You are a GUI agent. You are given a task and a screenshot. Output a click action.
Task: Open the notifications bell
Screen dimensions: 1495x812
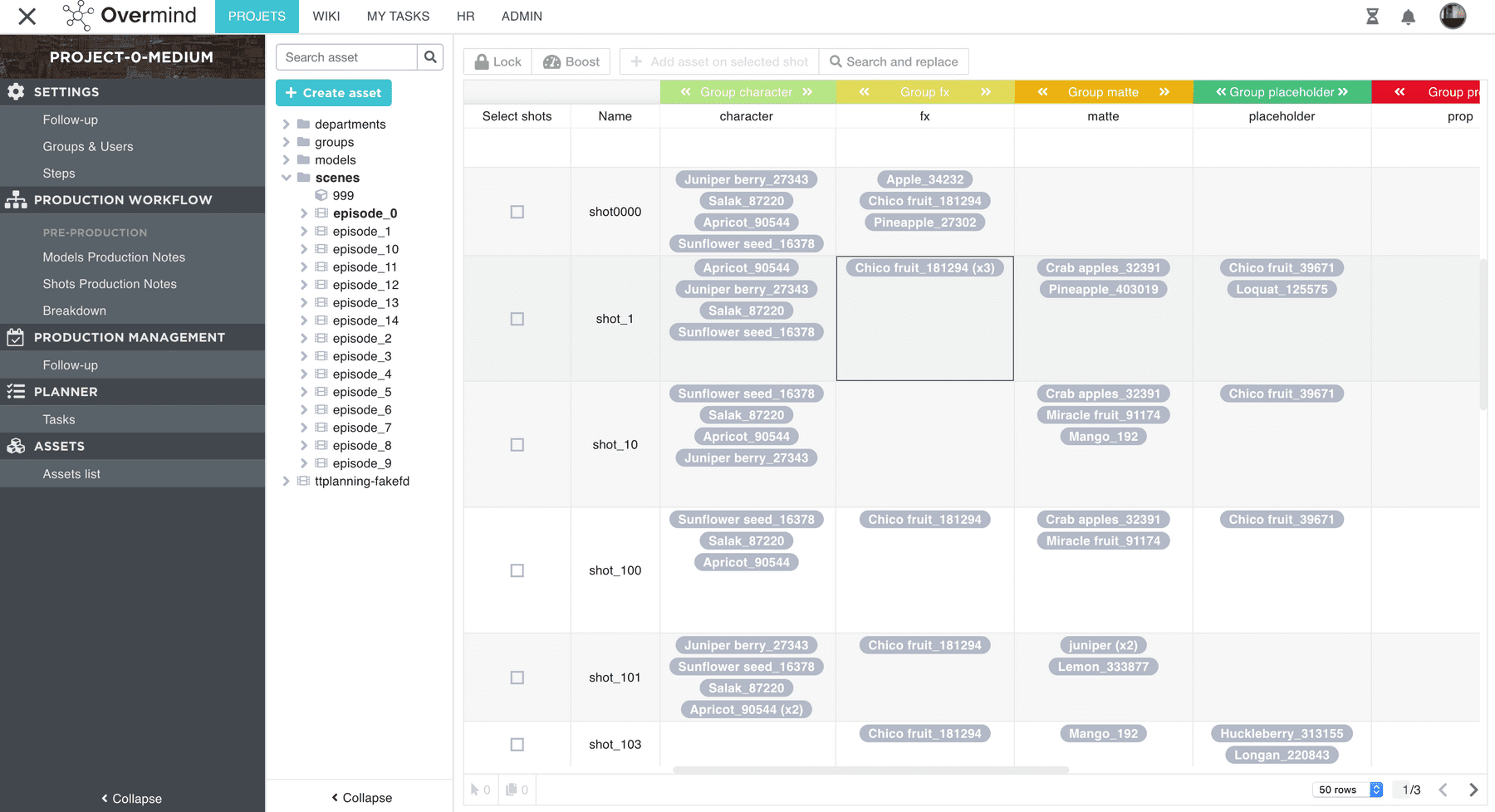pos(1408,17)
